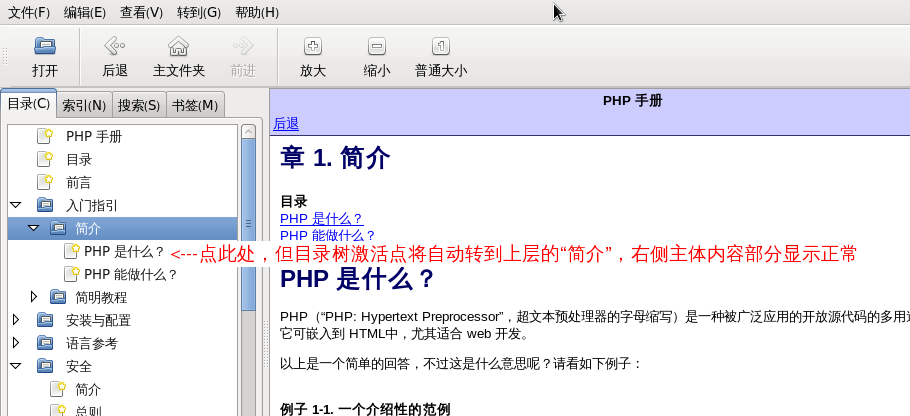The width and height of the screenshot is (910, 416).
Task: Click the 后退 (Back) toolbar icon
Action: tap(114, 46)
